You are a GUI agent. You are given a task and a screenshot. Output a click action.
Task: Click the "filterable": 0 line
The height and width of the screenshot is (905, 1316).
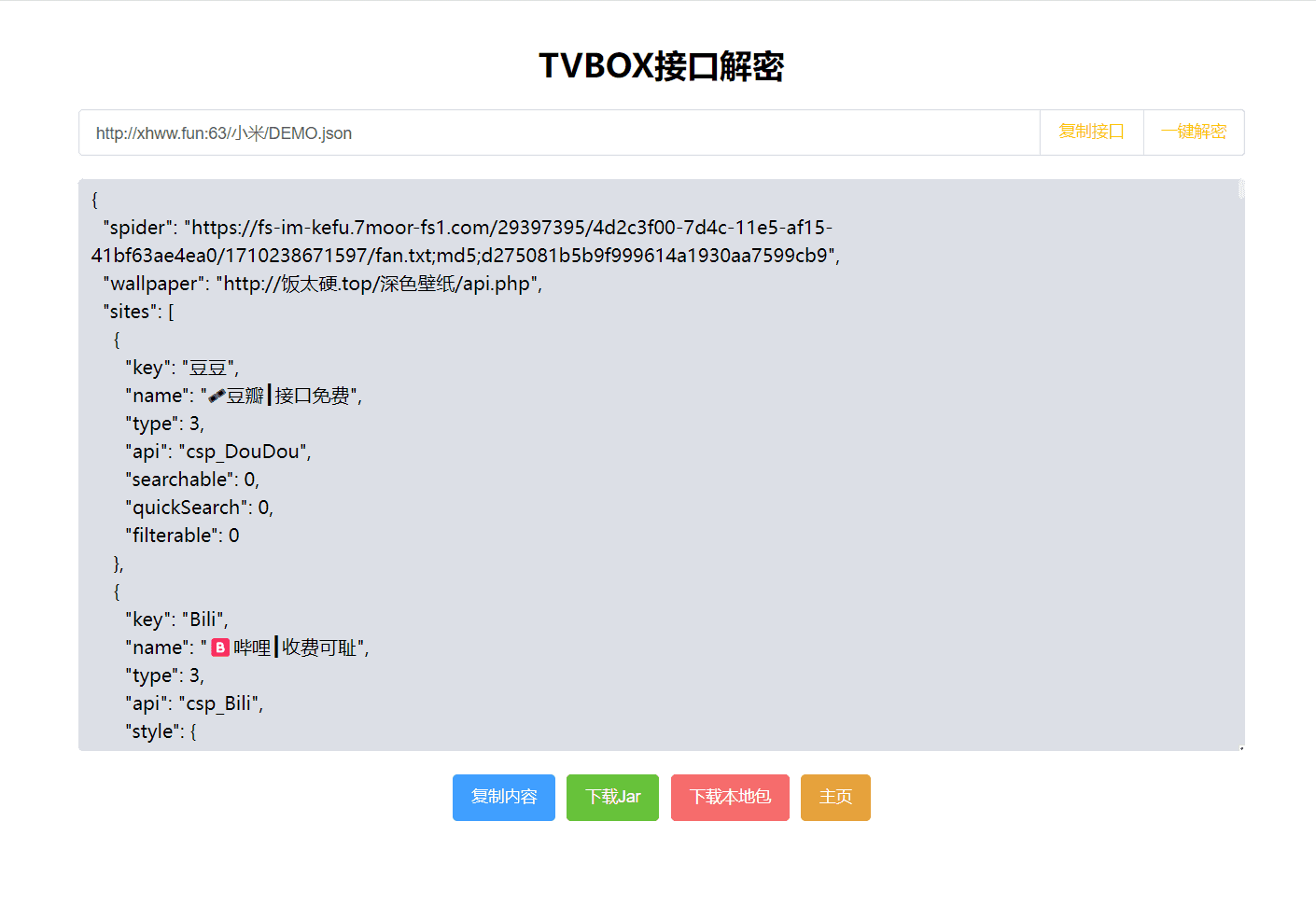[182, 536]
